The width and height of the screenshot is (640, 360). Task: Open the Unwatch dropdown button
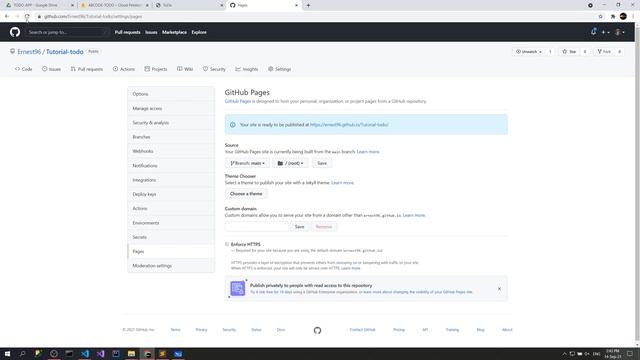point(529,52)
